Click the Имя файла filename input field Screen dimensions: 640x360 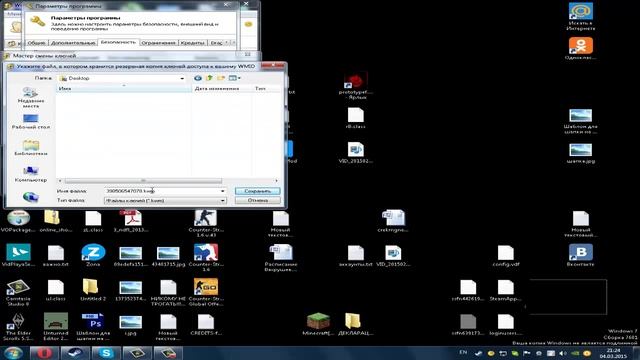click(x=162, y=191)
